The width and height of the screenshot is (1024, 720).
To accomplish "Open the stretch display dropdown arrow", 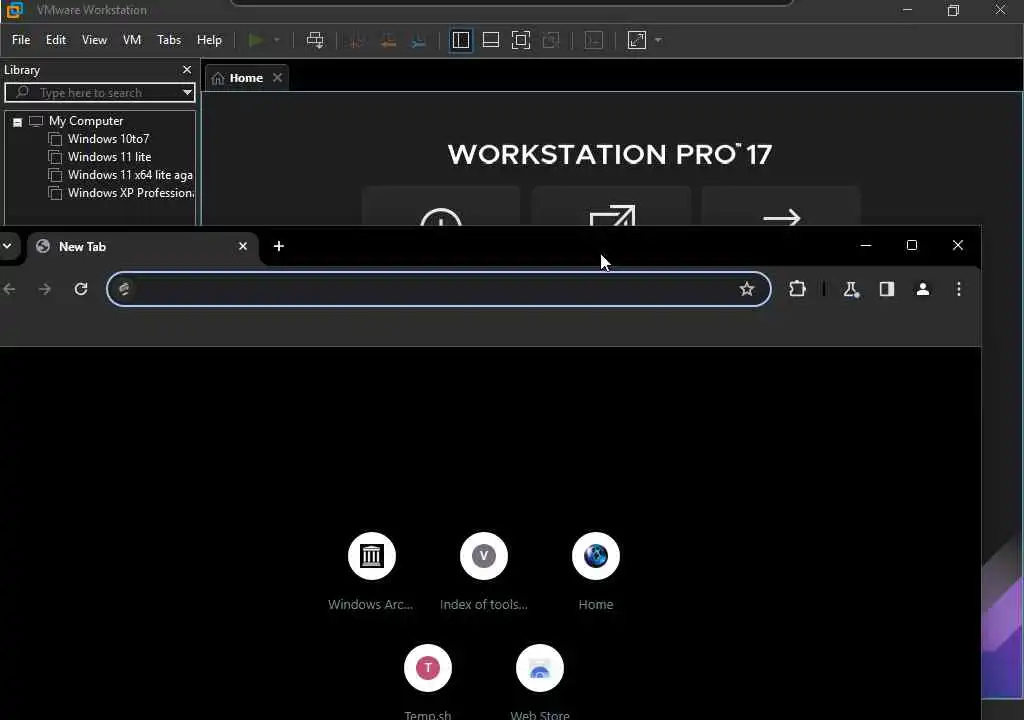I will (x=658, y=41).
